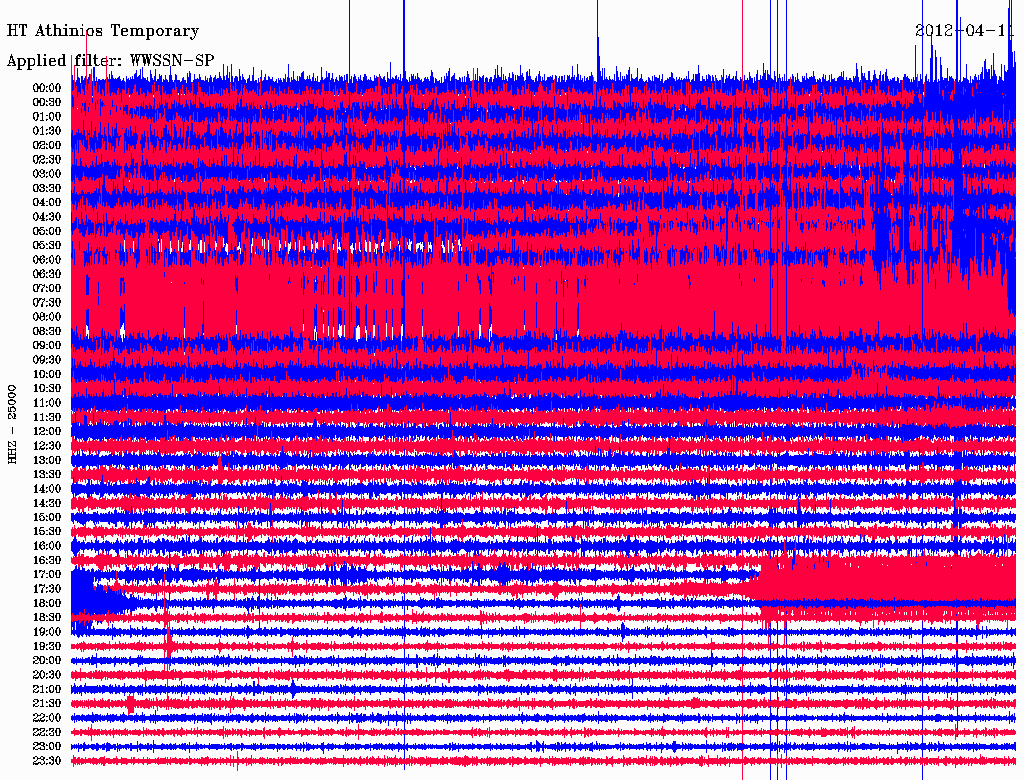This screenshot has height=780, width=1024.
Task: Select the 15:00 time label
Action: pos(47,517)
